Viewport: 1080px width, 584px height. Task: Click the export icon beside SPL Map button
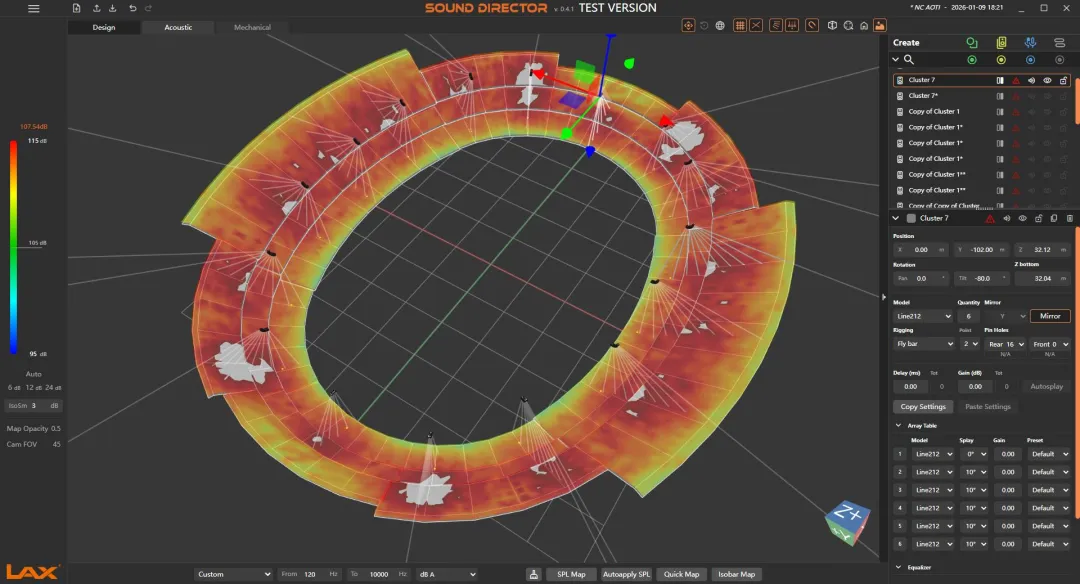pos(534,574)
